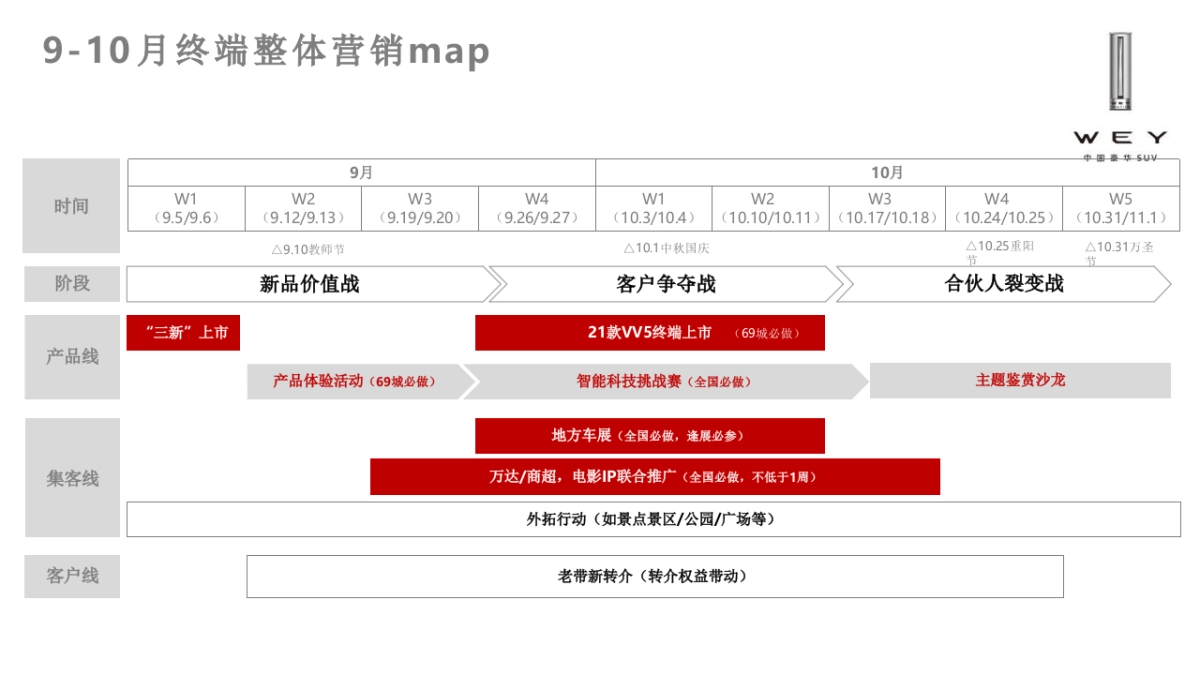Switch to the 9月 column header
Viewport: 1200px width, 675px height.
click(360, 171)
